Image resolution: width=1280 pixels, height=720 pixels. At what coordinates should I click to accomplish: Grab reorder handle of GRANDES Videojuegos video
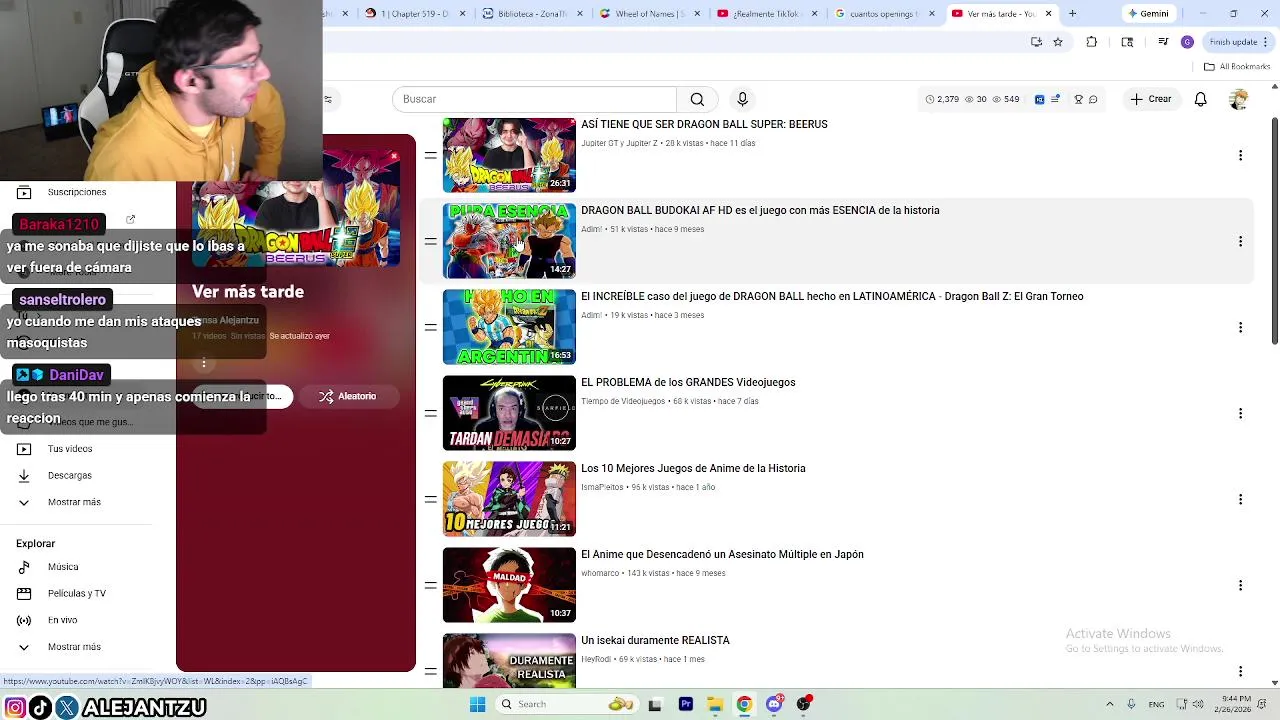tap(430, 413)
